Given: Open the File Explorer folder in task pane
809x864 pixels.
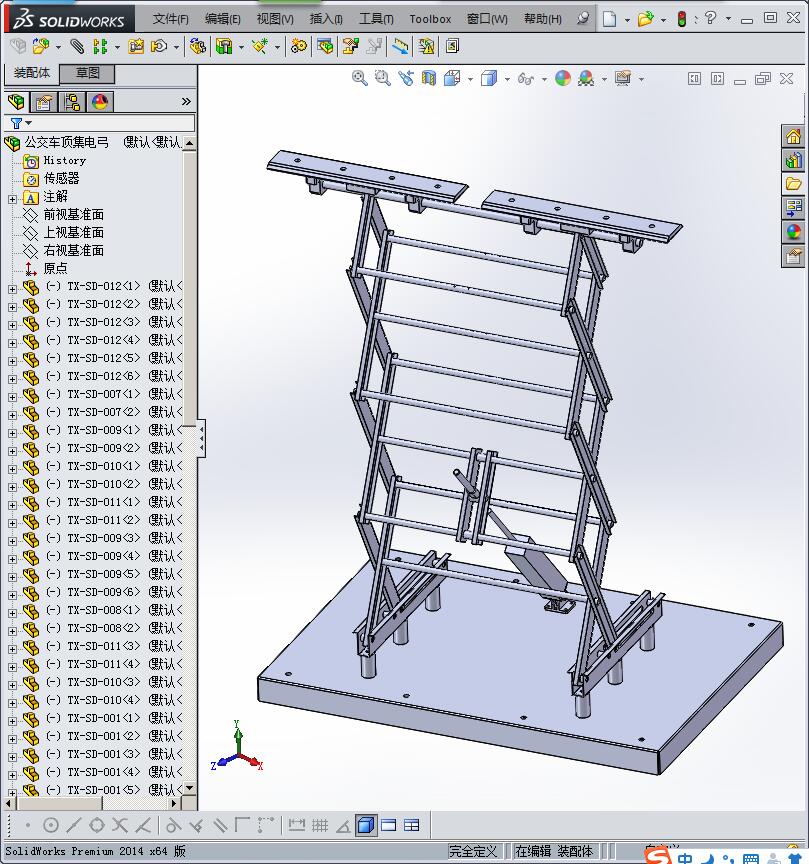Looking at the screenshot, I should (793, 184).
